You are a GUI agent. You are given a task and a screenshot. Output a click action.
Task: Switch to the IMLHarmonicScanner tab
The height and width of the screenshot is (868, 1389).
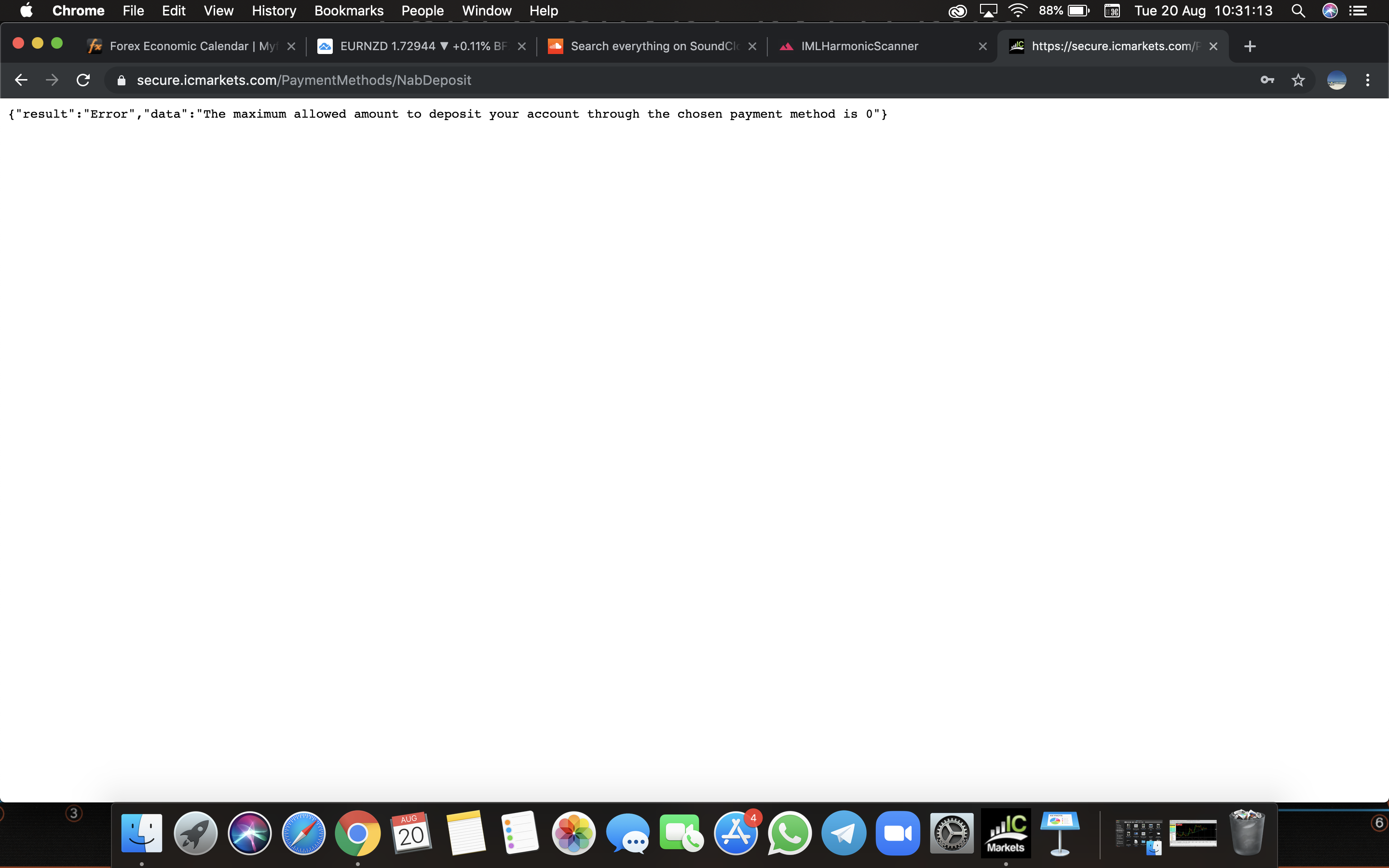click(882, 46)
